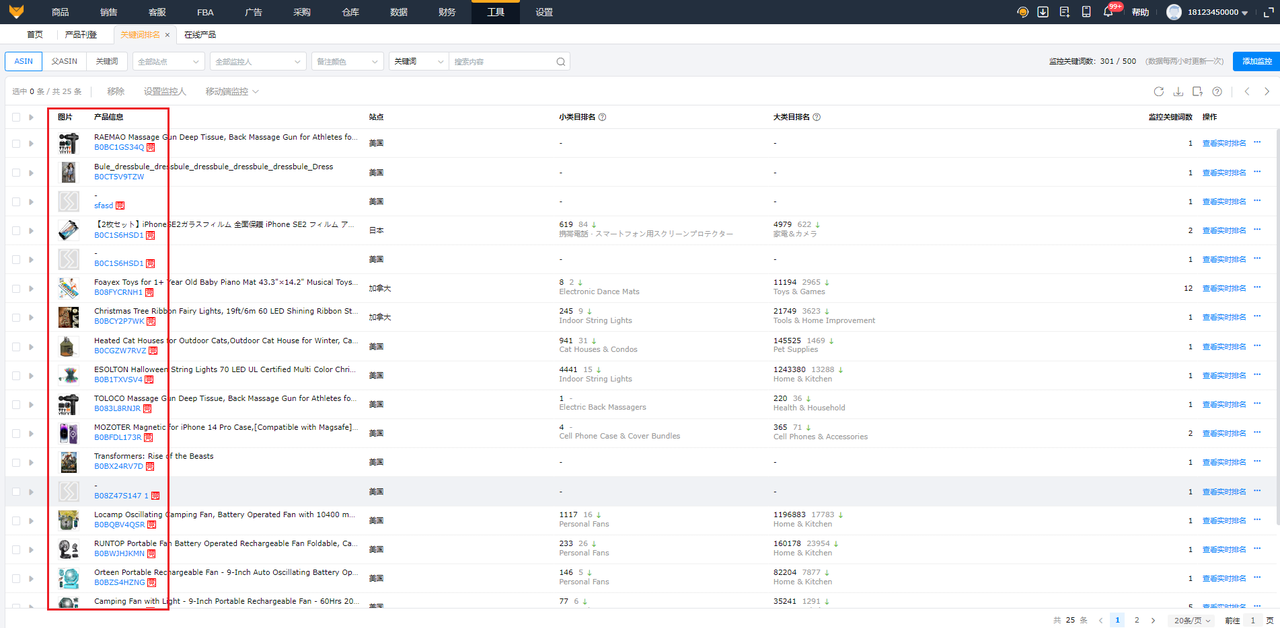Check the Christmas Tree Ribbon Lights row checkbox
The width and height of the screenshot is (1280, 628).
(16, 317)
